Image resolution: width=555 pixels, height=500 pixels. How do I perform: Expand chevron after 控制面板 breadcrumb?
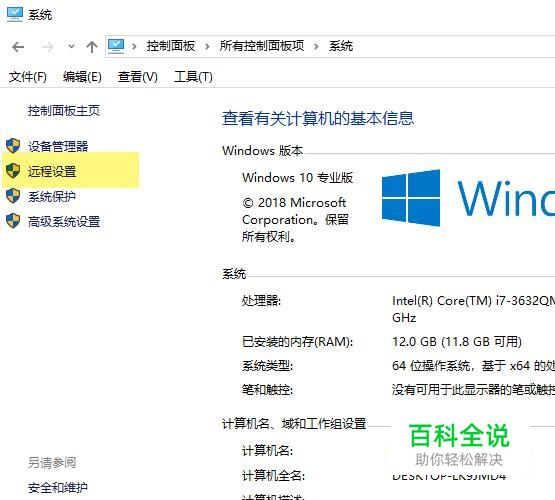[x=207, y=46]
